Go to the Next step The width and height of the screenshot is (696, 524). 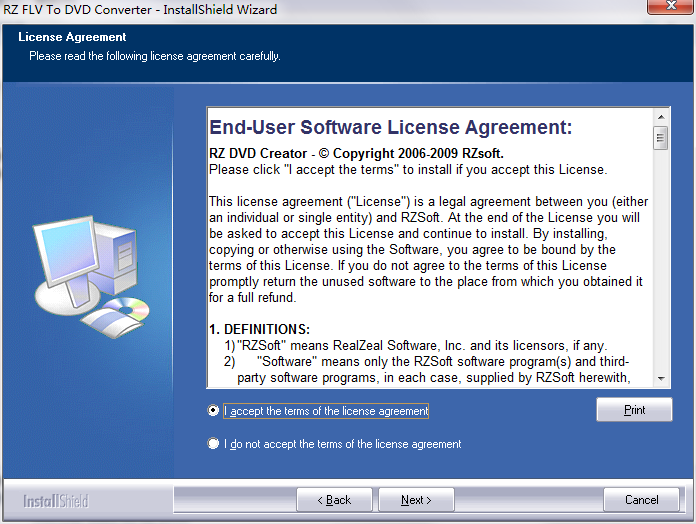pyautogui.click(x=416, y=500)
